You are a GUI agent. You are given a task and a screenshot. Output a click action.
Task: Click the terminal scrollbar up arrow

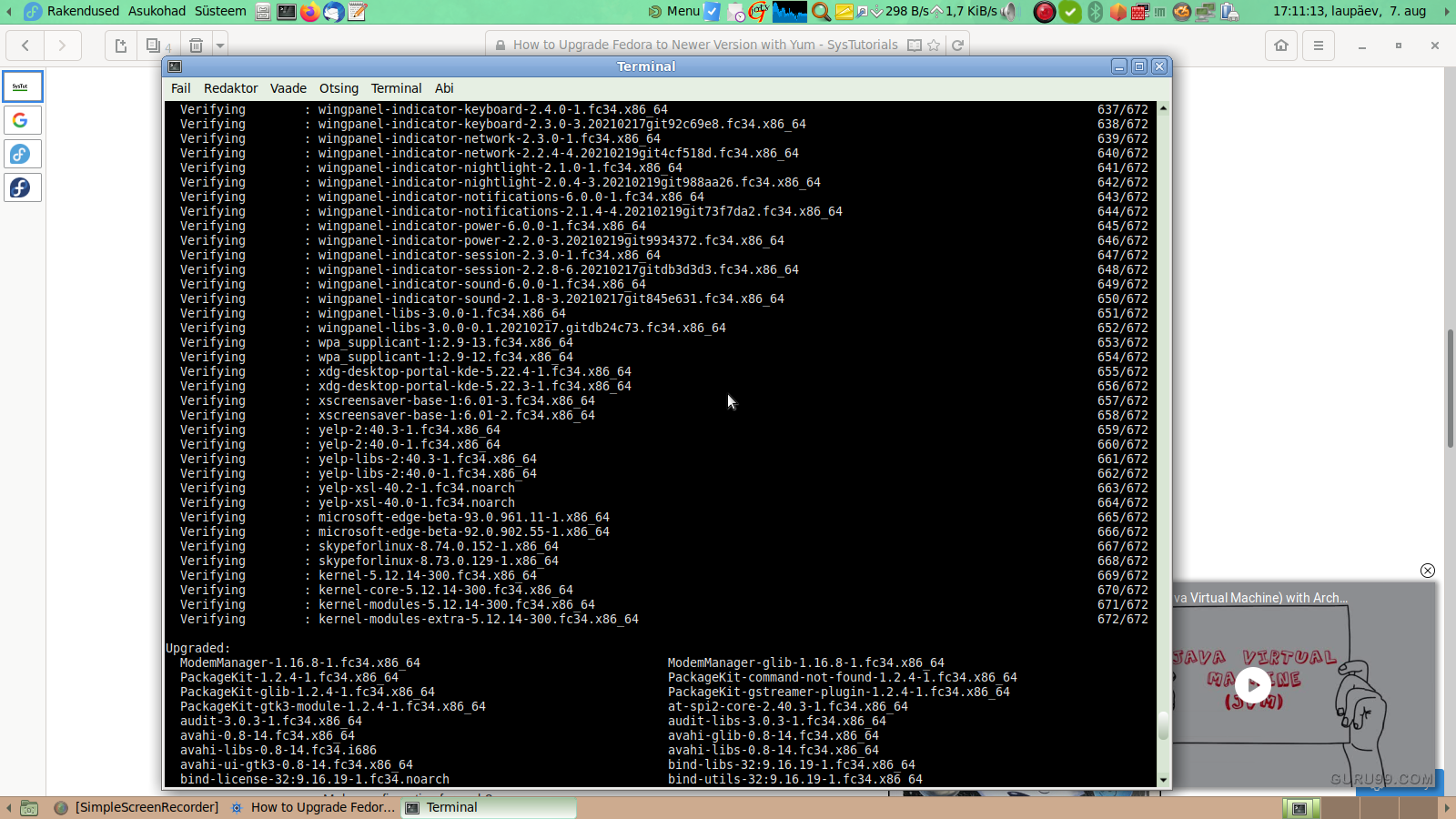pyautogui.click(x=1163, y=108)
